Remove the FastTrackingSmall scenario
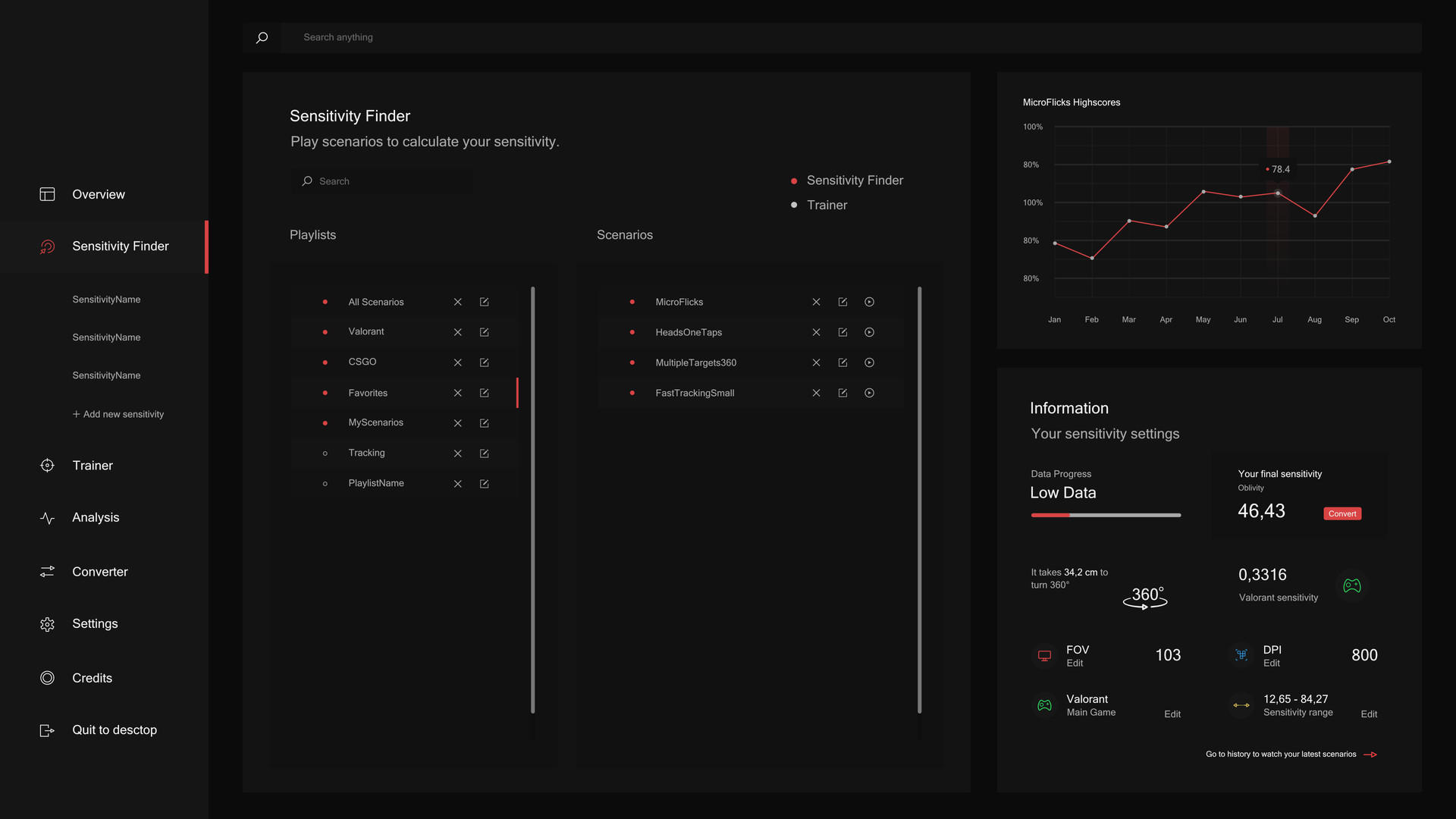The image size is (1456, 819). 816,393
